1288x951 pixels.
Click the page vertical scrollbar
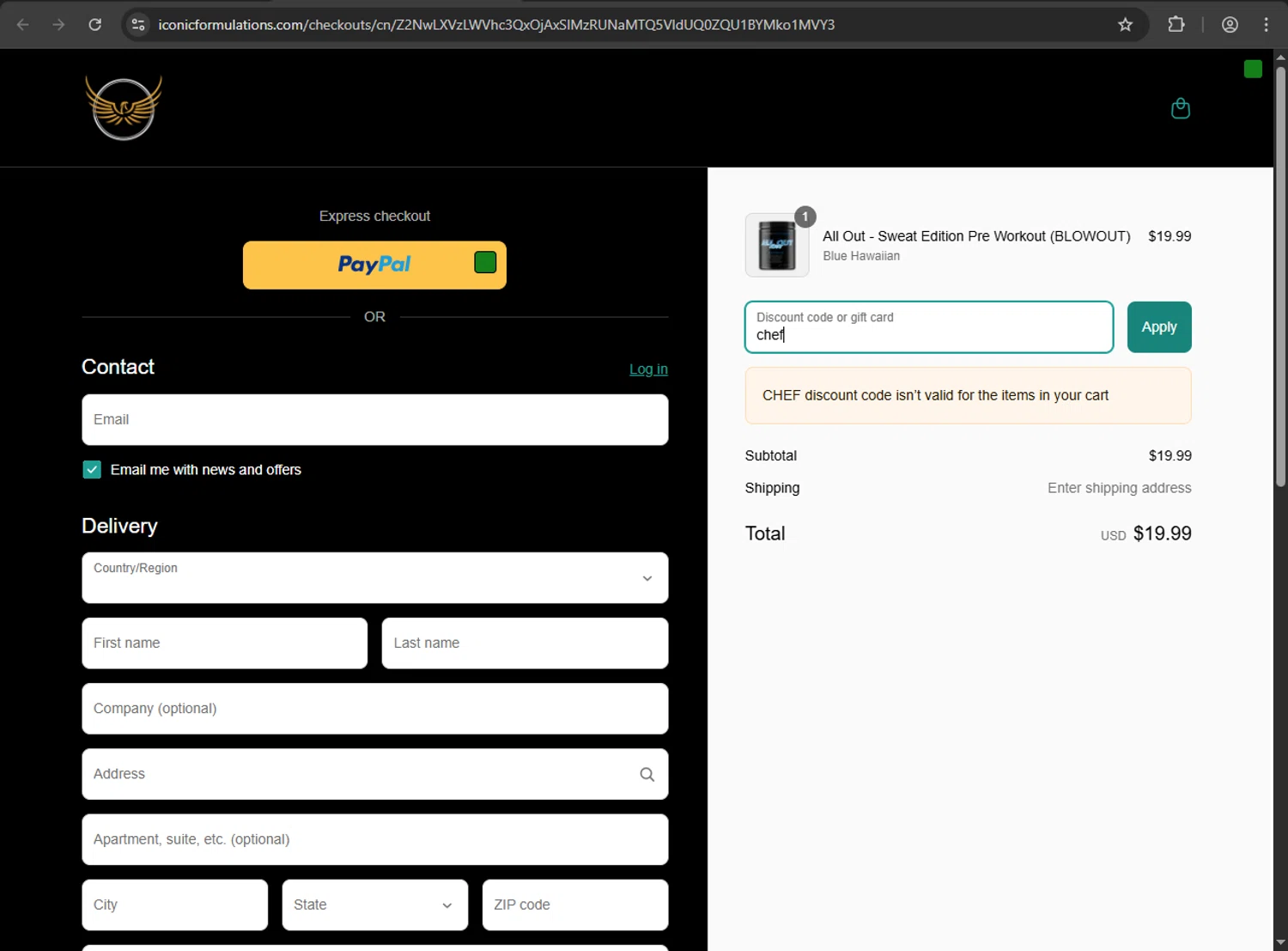[x=1280, y=275]
